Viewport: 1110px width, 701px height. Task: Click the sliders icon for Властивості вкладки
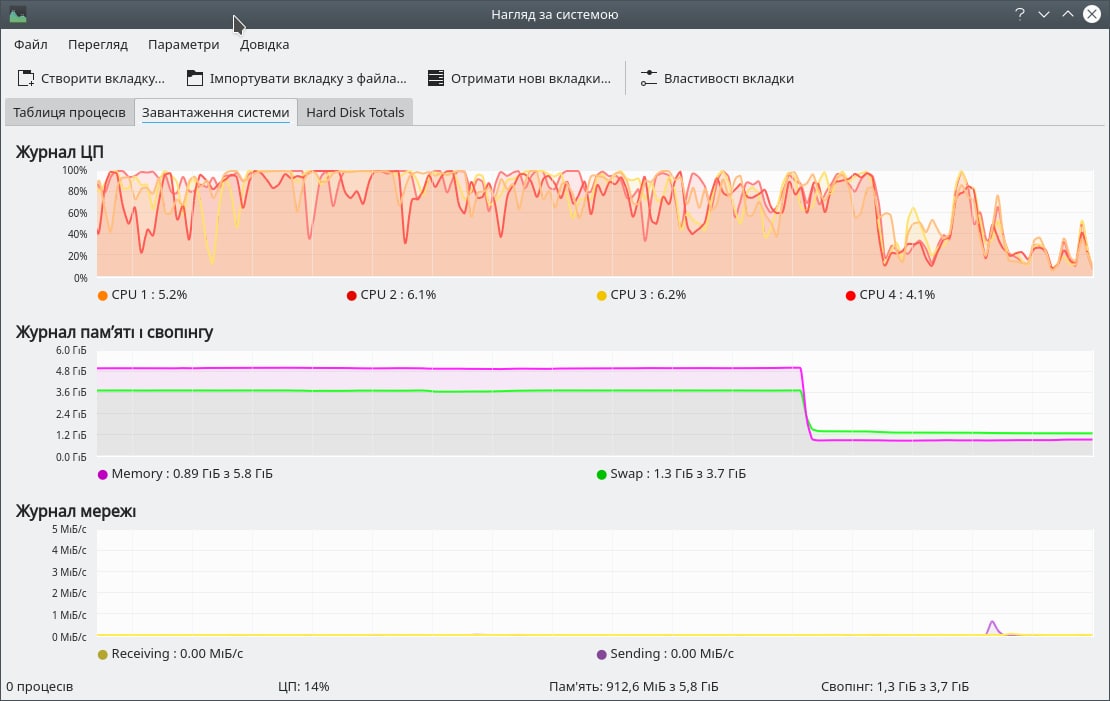pyautogui.click(x=648, y=78)
